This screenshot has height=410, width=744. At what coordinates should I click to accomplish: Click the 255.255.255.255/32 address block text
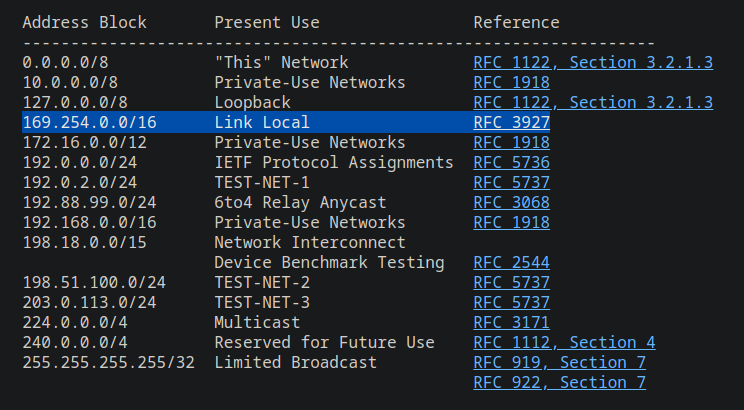(x=109, y=363)
